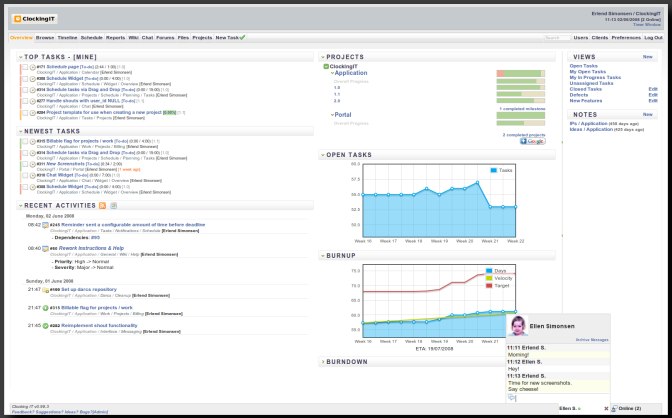Image resolution: width=672 pixels, height=418 pixels.
Task: Collapse the Application project tree
Action: tap(329, 73)
